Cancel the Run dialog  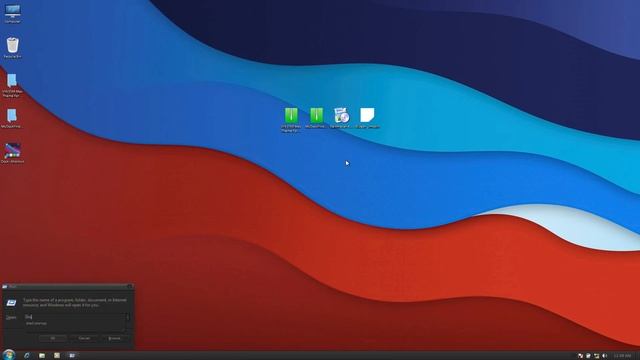[84, 338]
